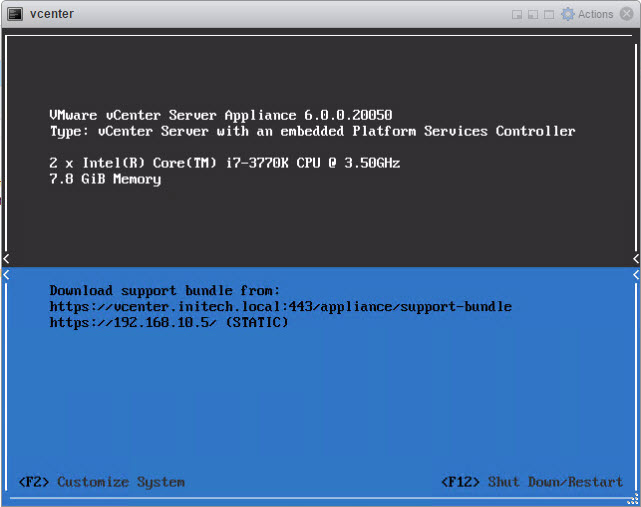Click the 192.168.10.5 static address URL
The width and height of the screenshot is (641, 507).
pyautogui.click(x=168, y=323)
